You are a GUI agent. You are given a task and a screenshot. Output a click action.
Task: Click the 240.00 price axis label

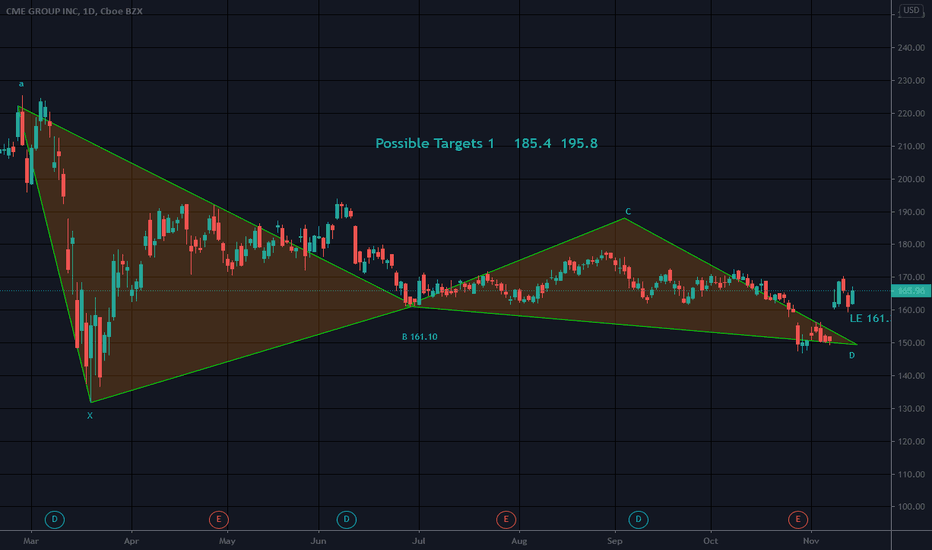911,48
